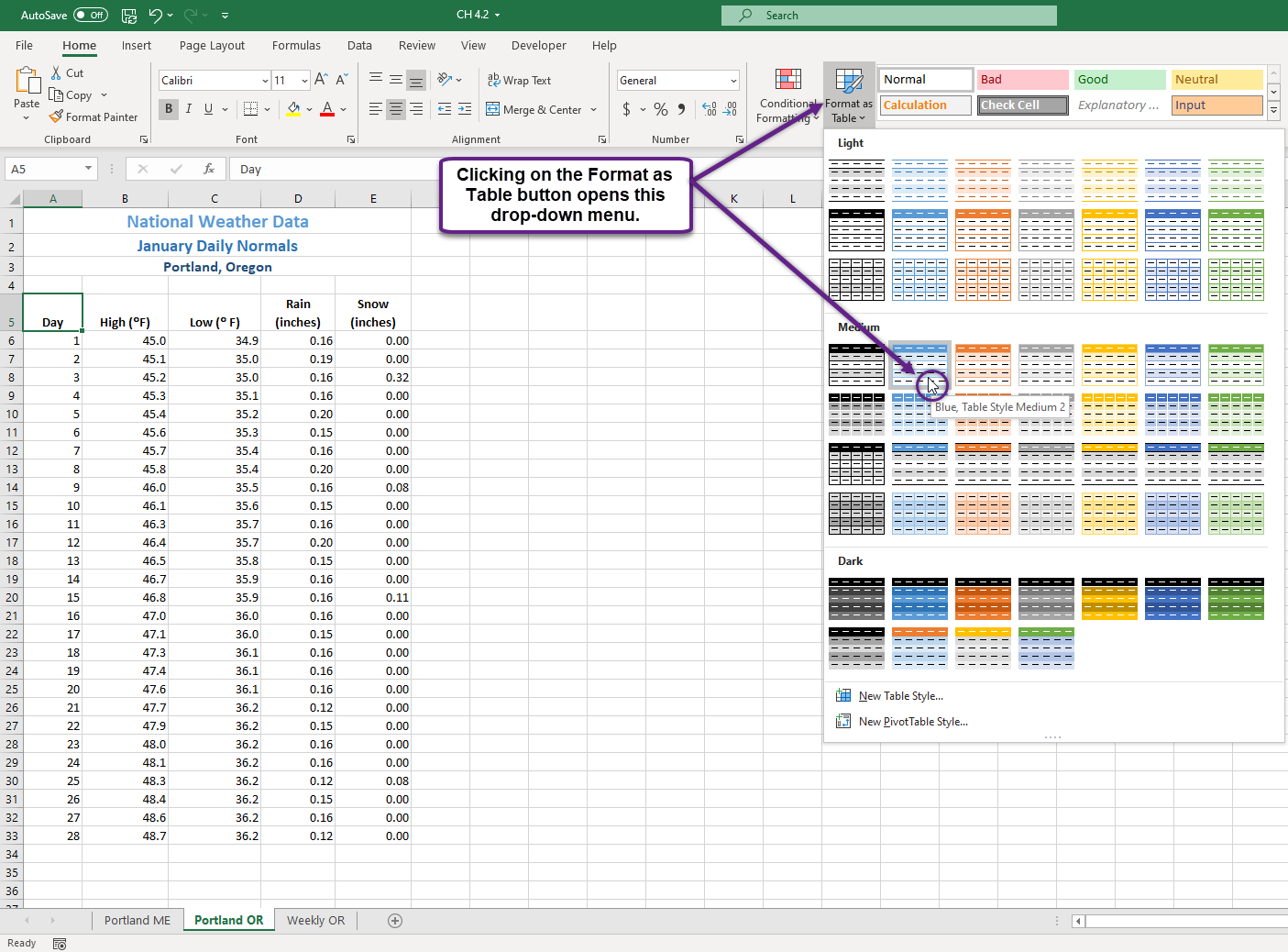Open the File menu tab
Screen dimensions: 1288x952
(25, 45)
